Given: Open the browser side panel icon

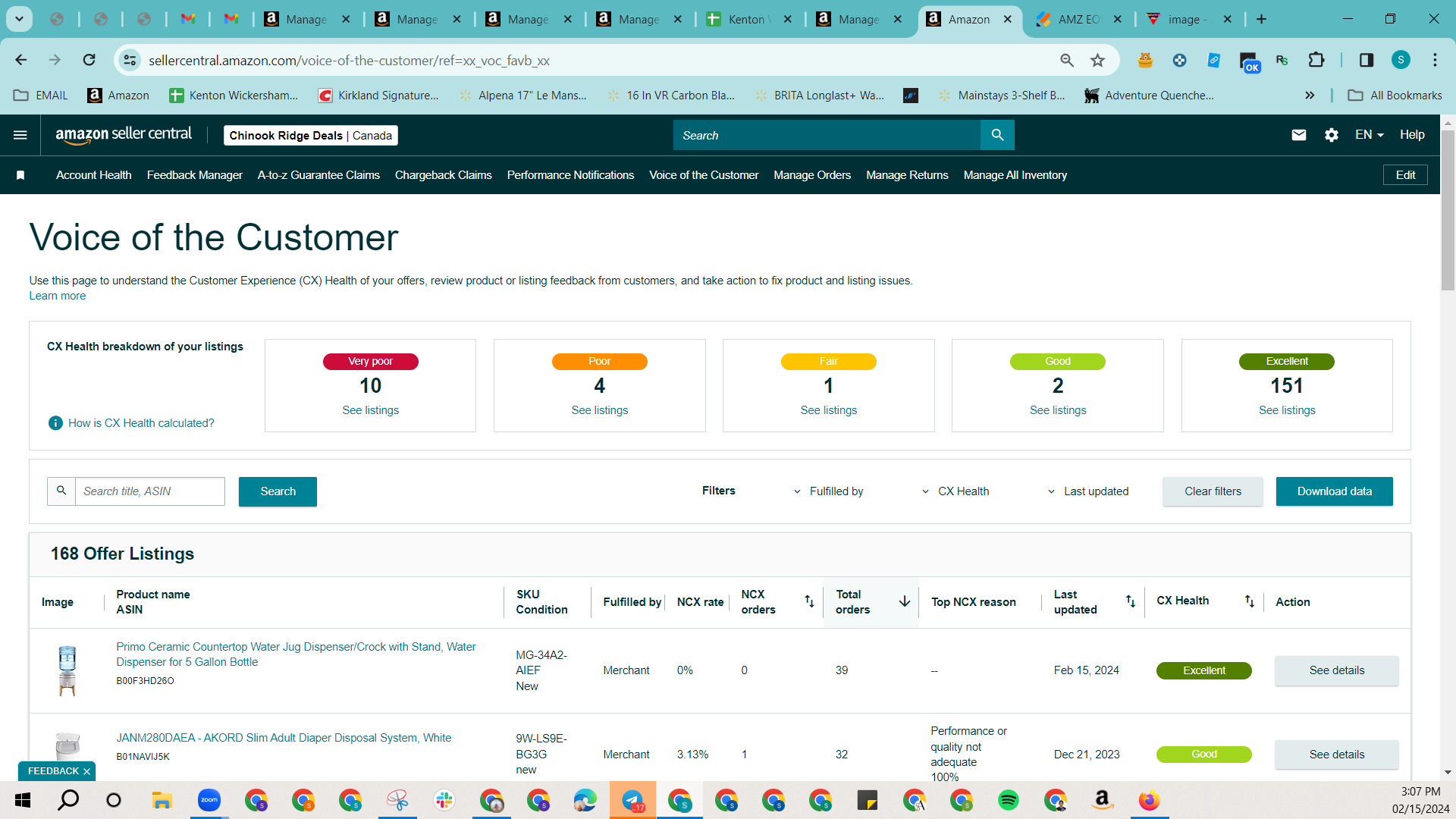Looking at the screenshot, I should [x=1367, y=60].
